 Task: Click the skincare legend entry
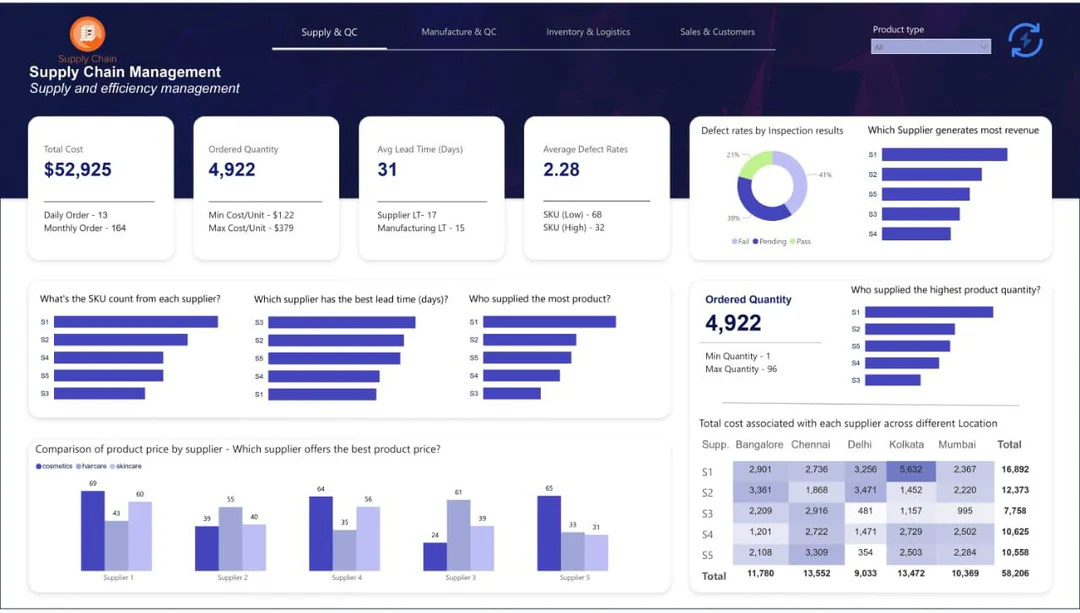click(126, 466)
